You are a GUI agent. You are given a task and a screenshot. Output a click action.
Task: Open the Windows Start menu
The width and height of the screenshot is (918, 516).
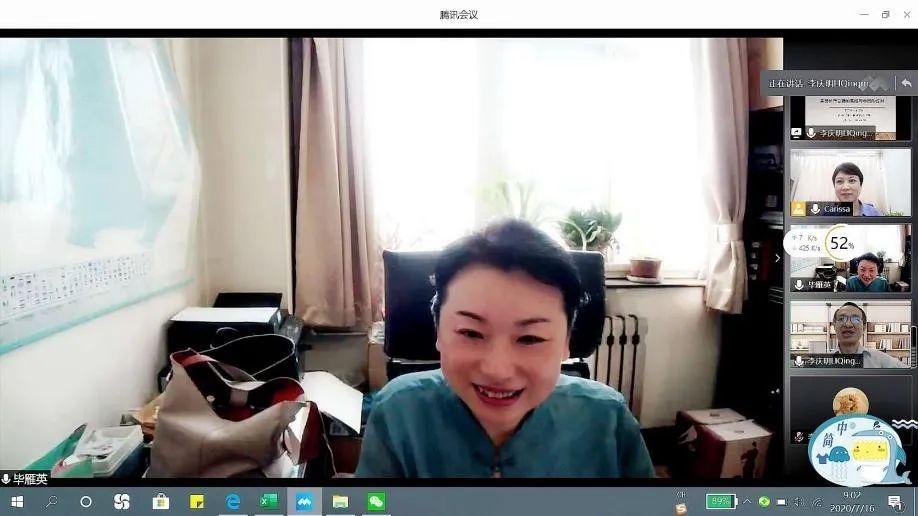(x=16, y=501)
